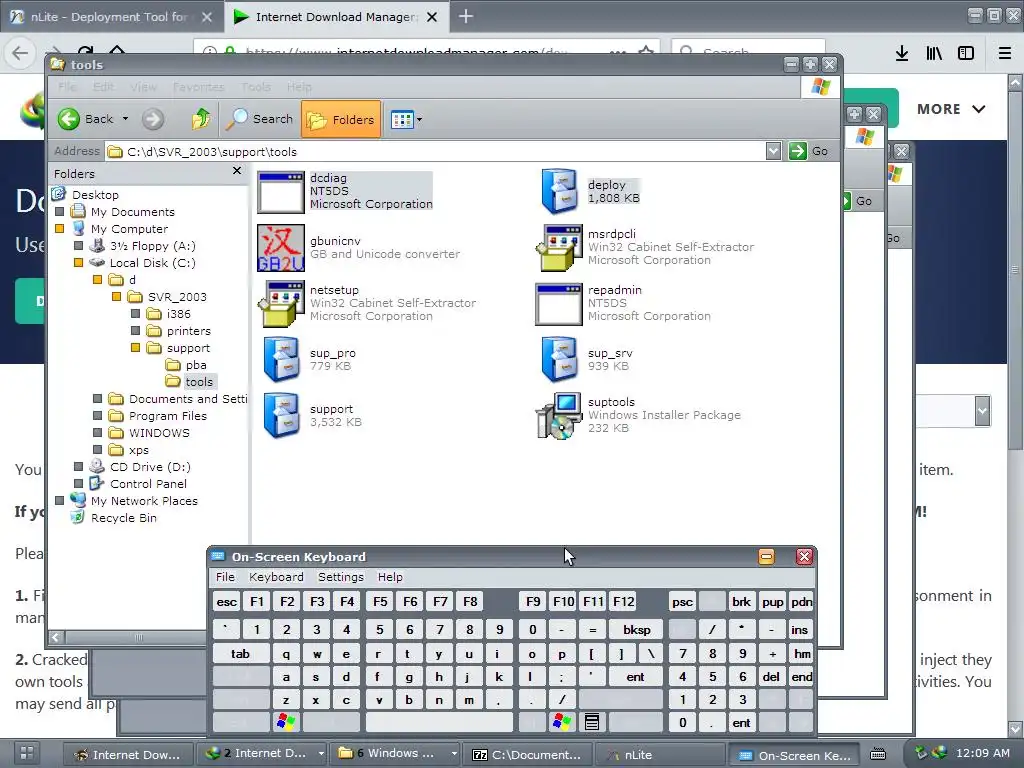1024x768 pixels.
Task: Open the browser library icon
Action: click(x=934, y=53)
